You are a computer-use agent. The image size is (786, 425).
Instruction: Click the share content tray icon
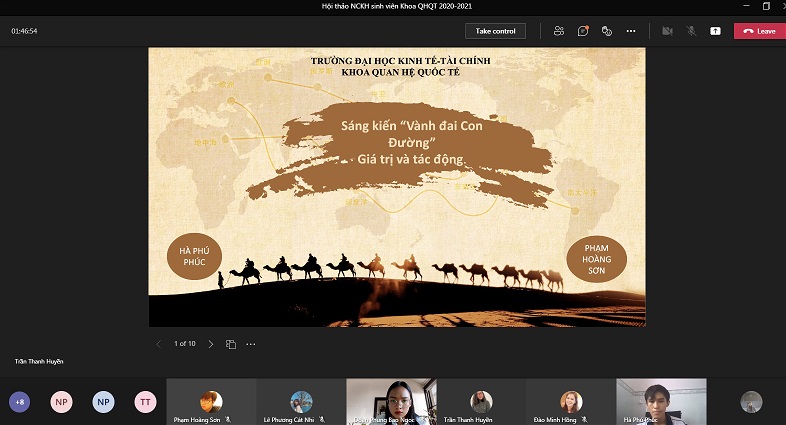[715, 31]
